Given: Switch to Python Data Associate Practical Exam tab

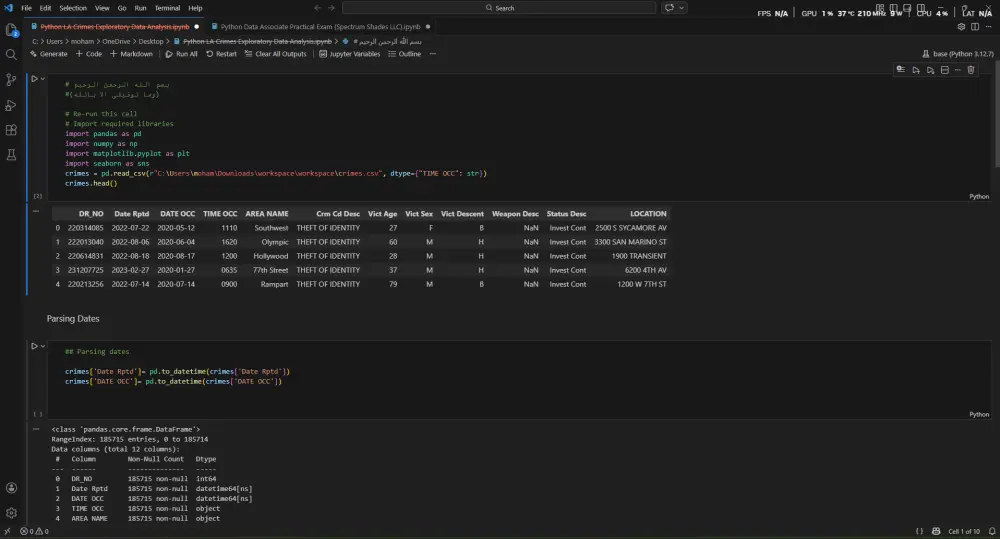Looking at the screenshot, I should tap(320, 27).
